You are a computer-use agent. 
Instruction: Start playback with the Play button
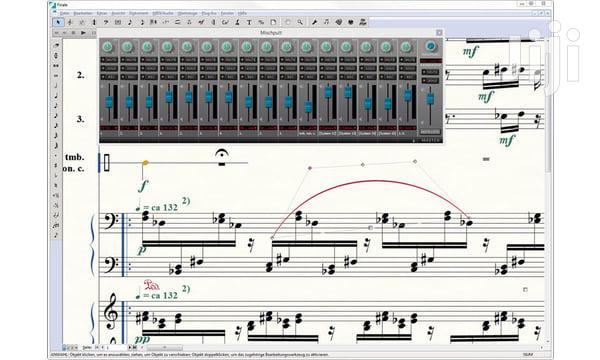click(83, 33)
